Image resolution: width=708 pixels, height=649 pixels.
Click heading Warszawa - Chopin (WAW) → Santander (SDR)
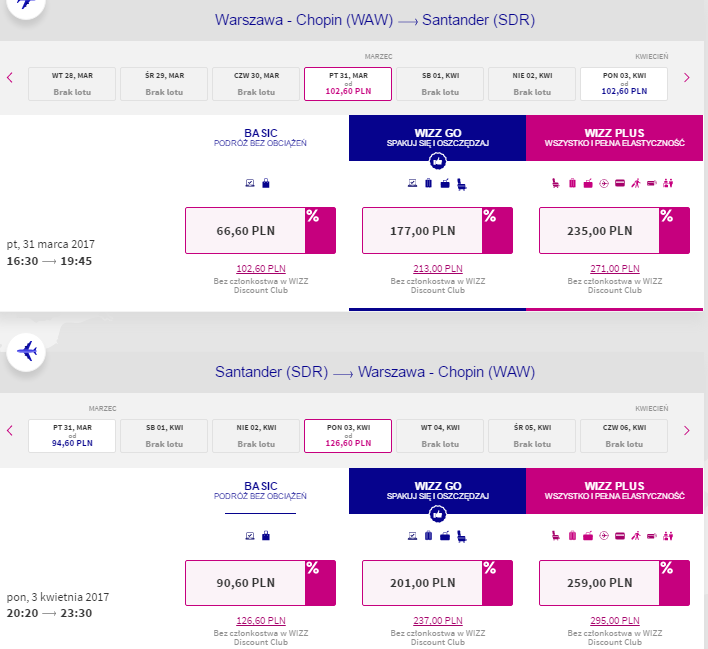[x=375, y=20]
